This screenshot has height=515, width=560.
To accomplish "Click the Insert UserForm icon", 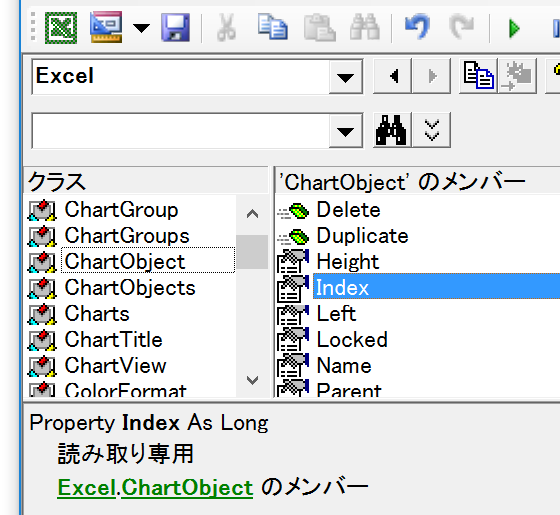I will [x=106, y=27].
